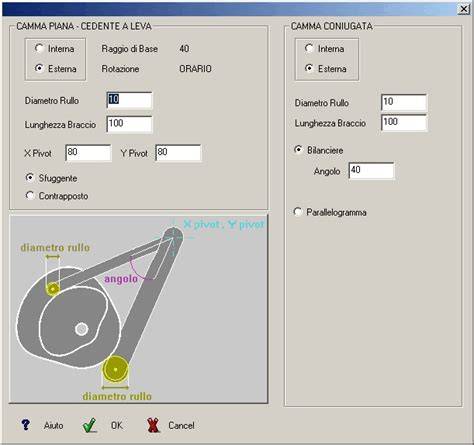The image size is (474, 445).
Task: Choose the Contrapposto option
Action: tap(30, 195)
